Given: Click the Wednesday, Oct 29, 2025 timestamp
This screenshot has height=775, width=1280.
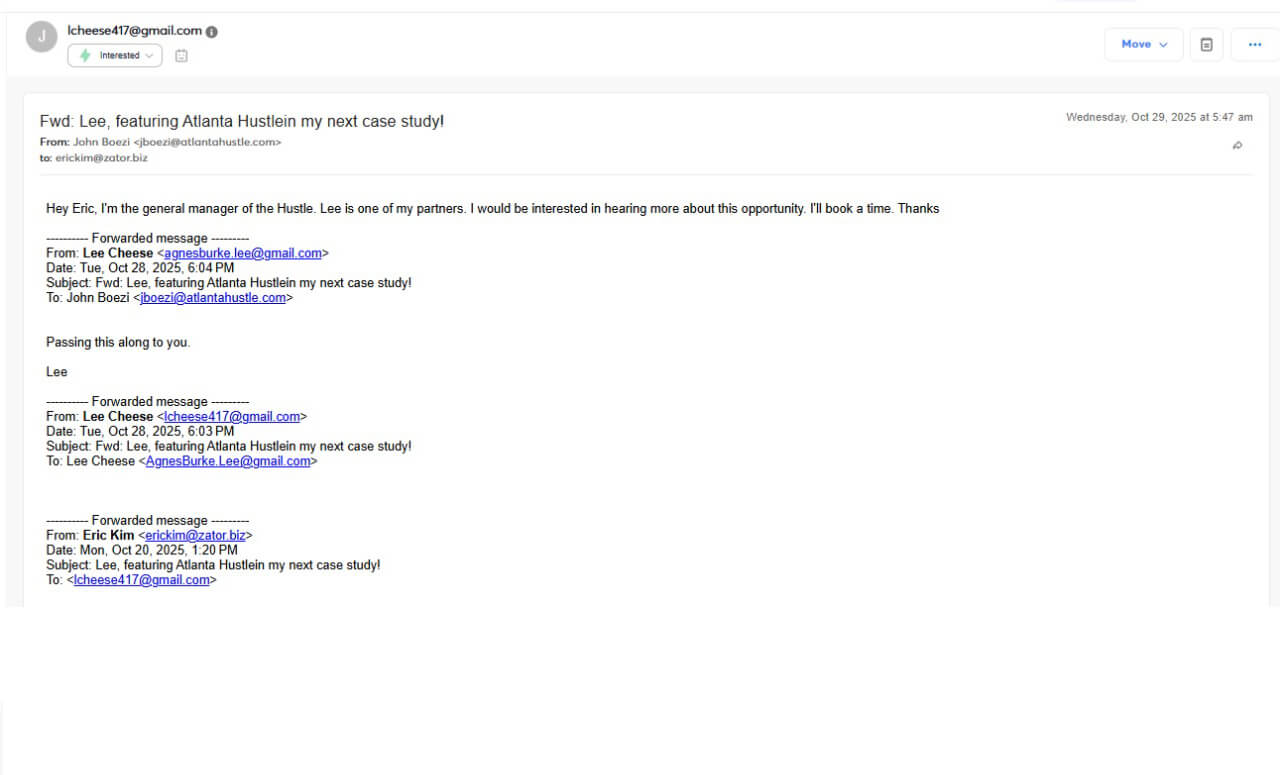Looking at the screenshot, I should (1158, 117).
